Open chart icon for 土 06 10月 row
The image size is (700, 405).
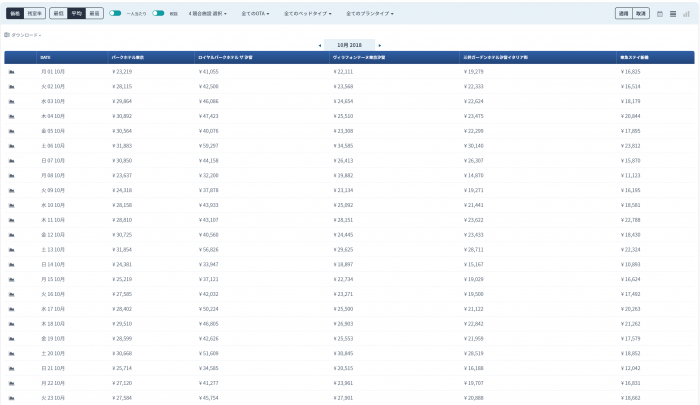pos(12,146)
